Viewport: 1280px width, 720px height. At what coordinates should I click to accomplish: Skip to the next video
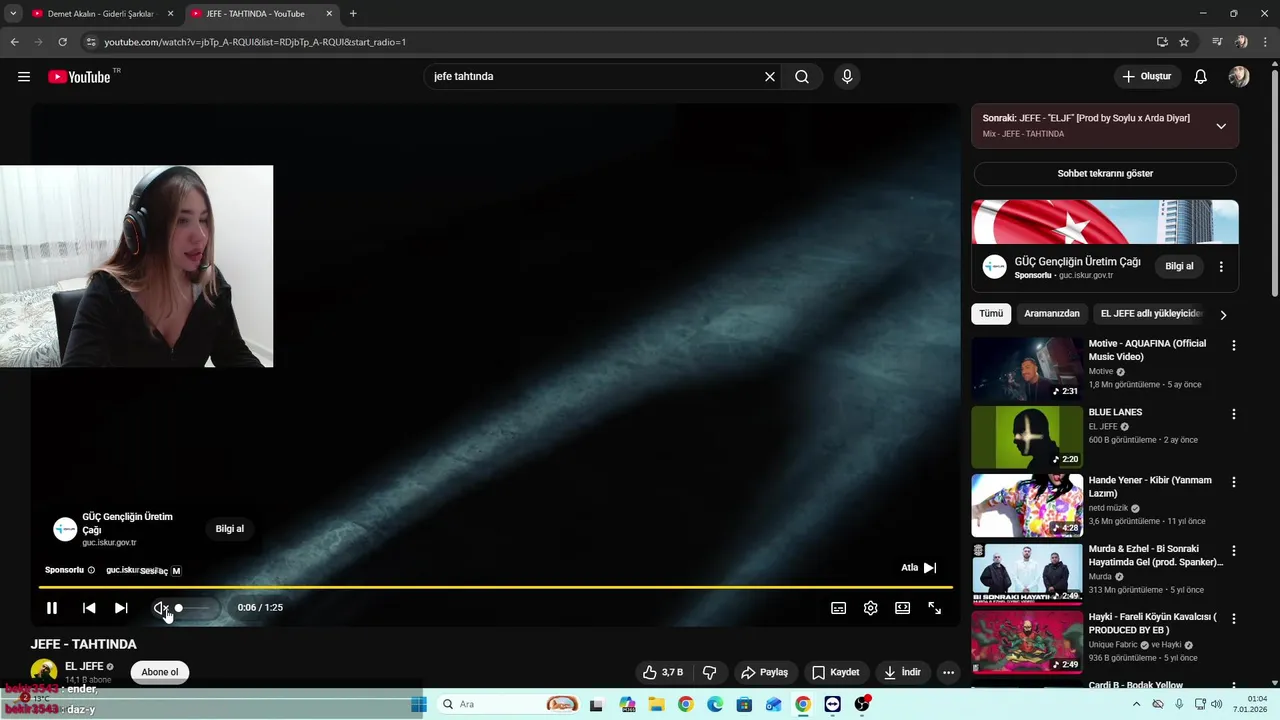(x=121, y=608)
